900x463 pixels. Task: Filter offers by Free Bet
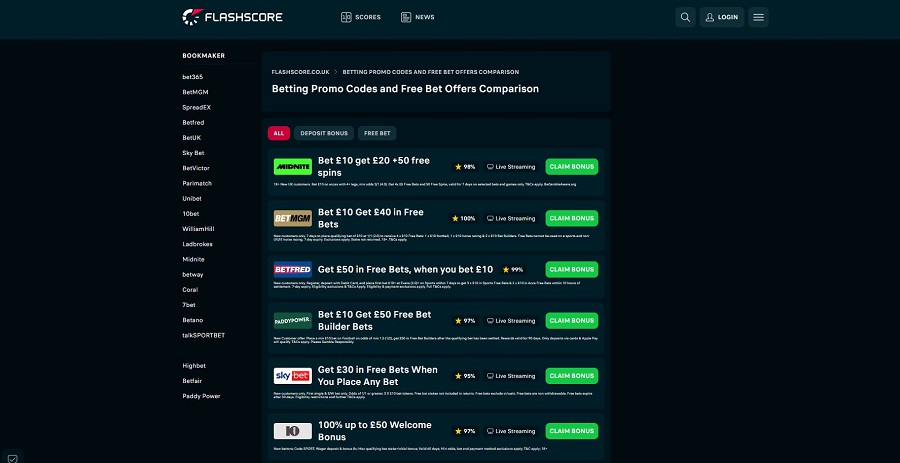pyautogui.click(x=377, y=133)
